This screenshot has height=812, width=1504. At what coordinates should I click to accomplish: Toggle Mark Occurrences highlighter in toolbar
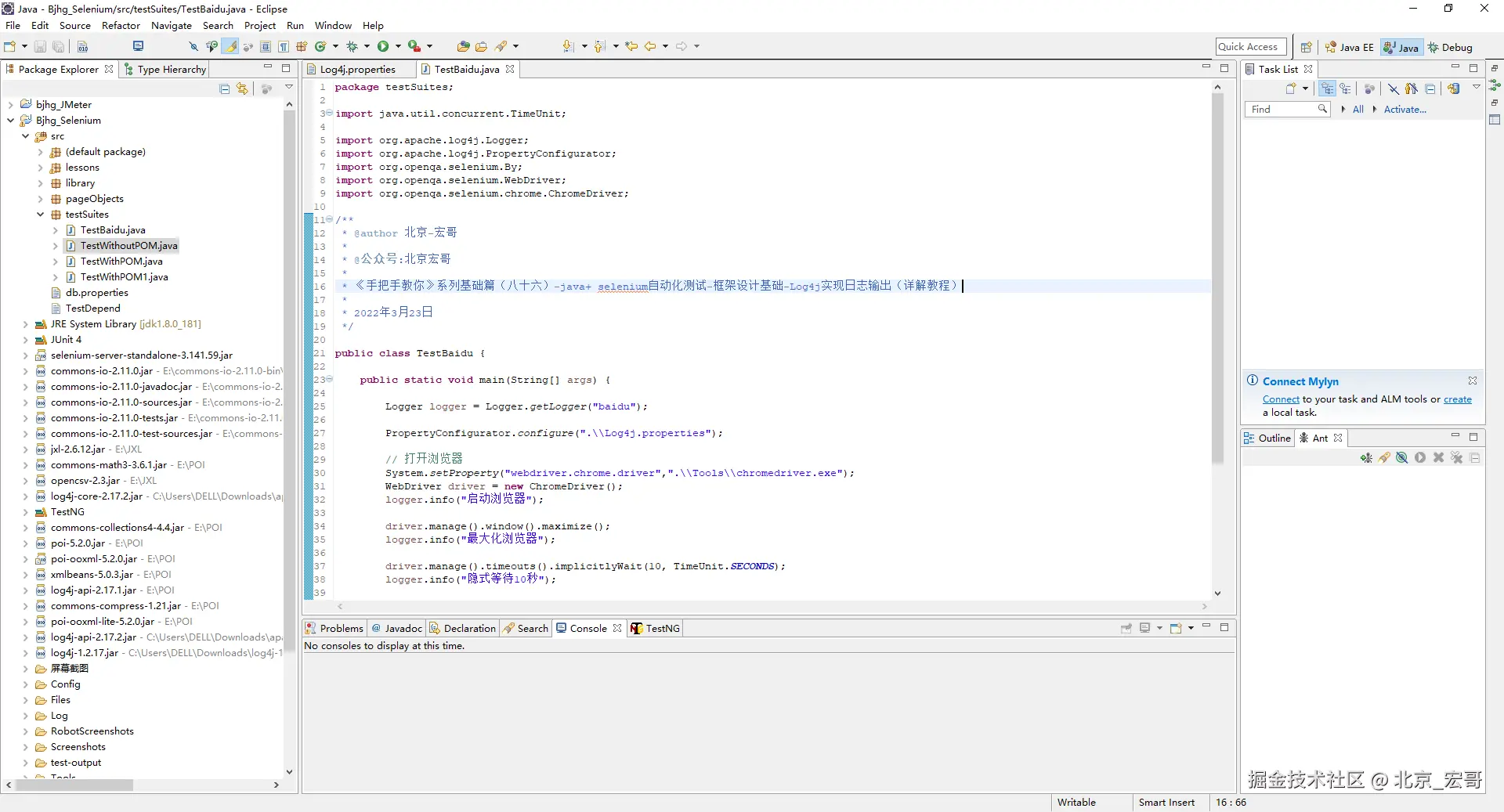230,47
